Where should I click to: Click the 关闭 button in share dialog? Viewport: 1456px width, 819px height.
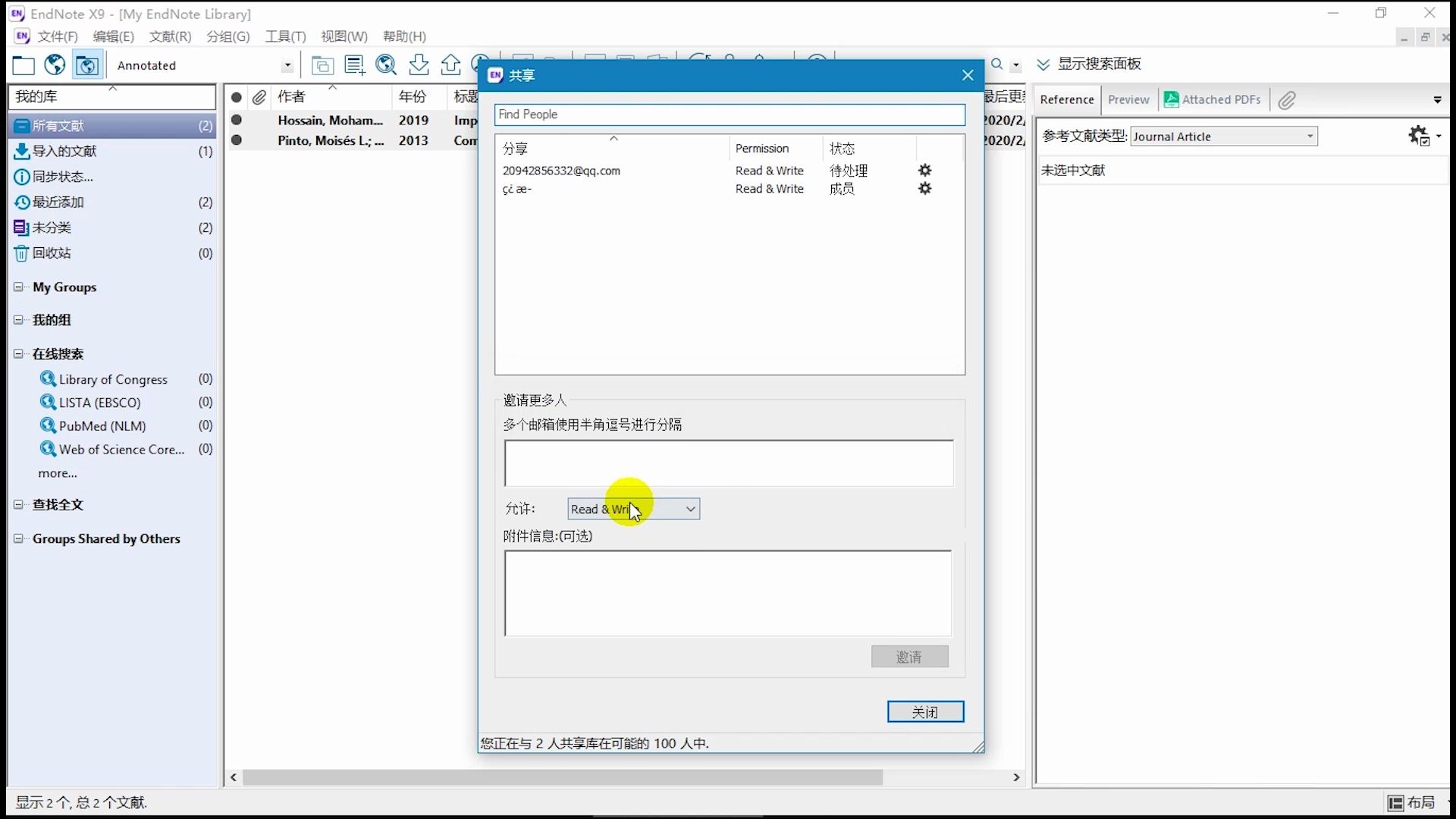tap(925, 711)
